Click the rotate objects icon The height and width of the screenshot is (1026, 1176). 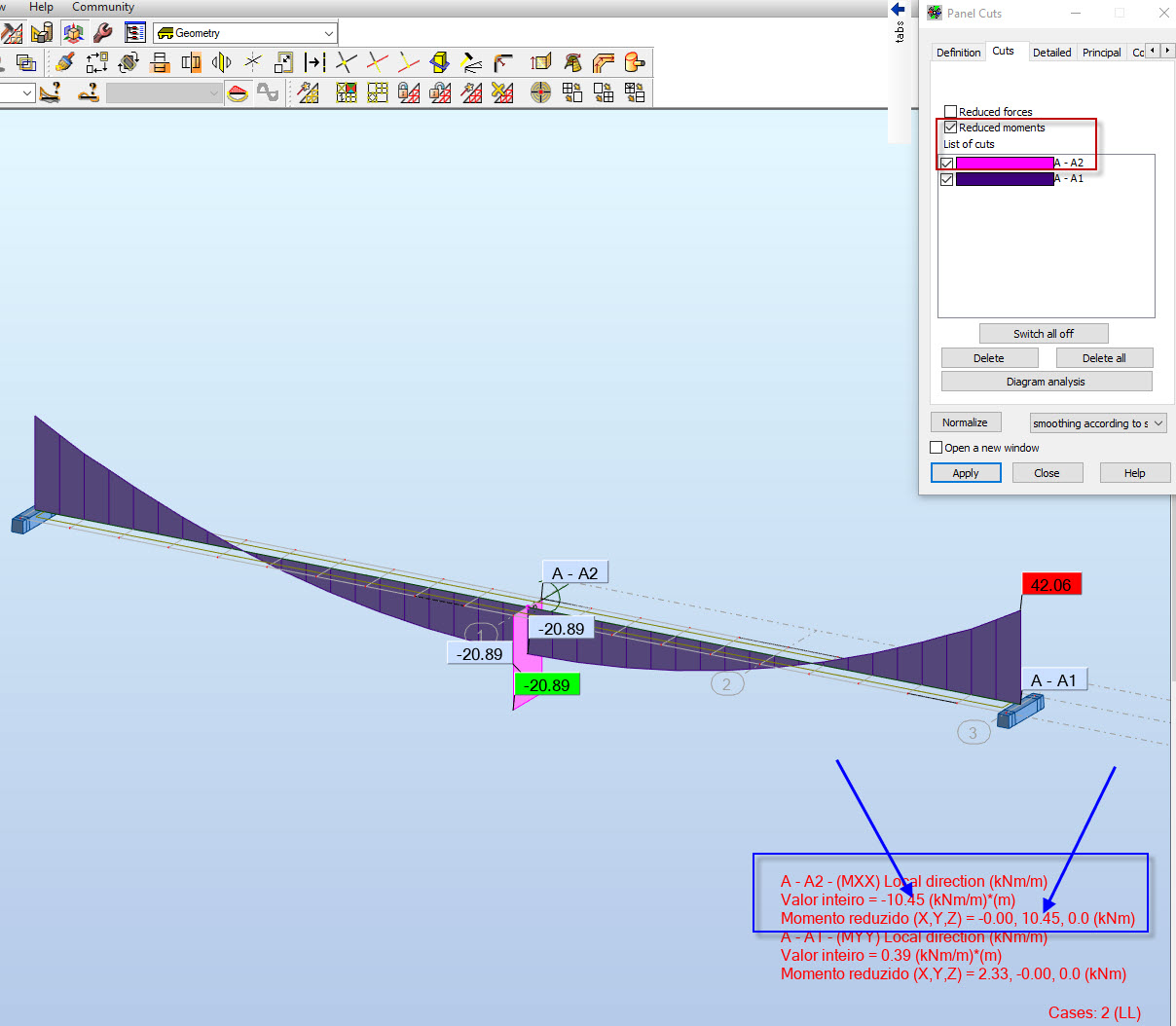point(129,63)
